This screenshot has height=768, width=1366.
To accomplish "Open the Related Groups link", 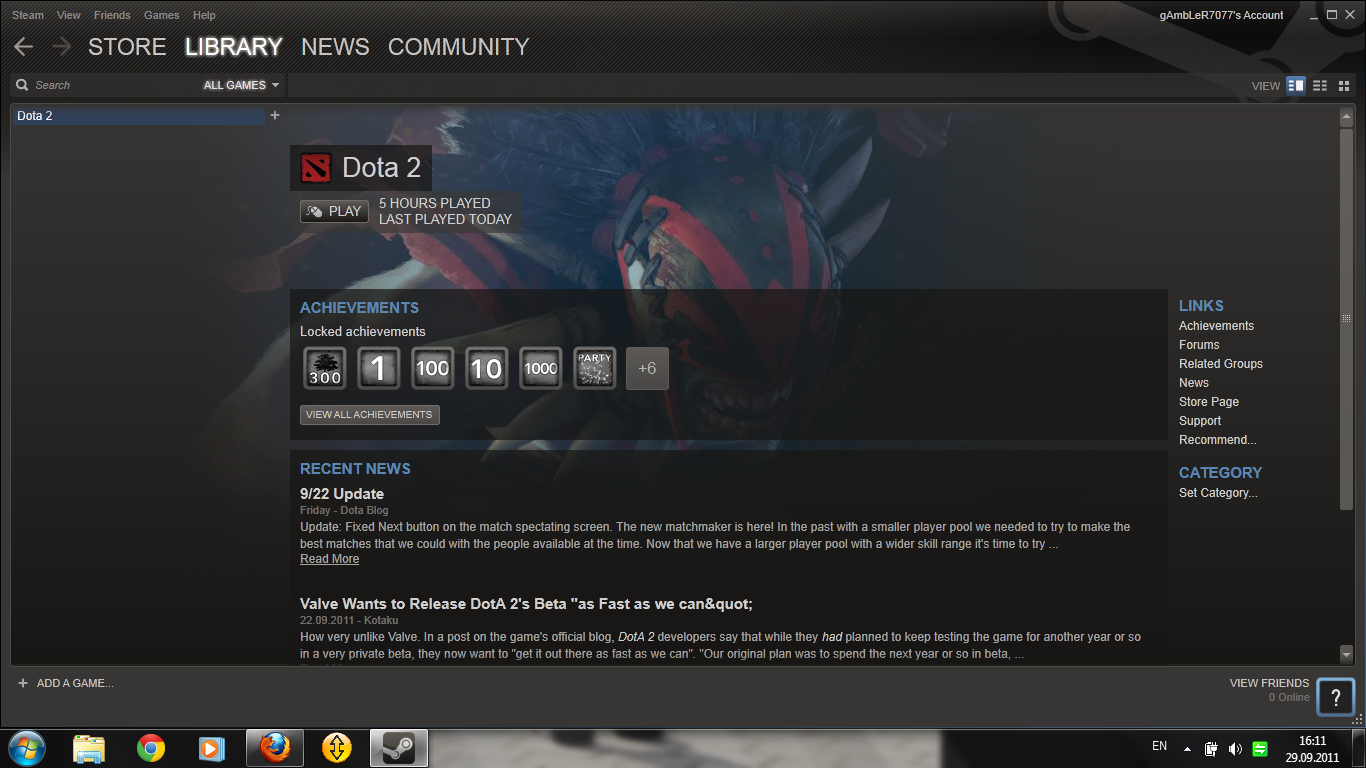I will click(1221, 364).
